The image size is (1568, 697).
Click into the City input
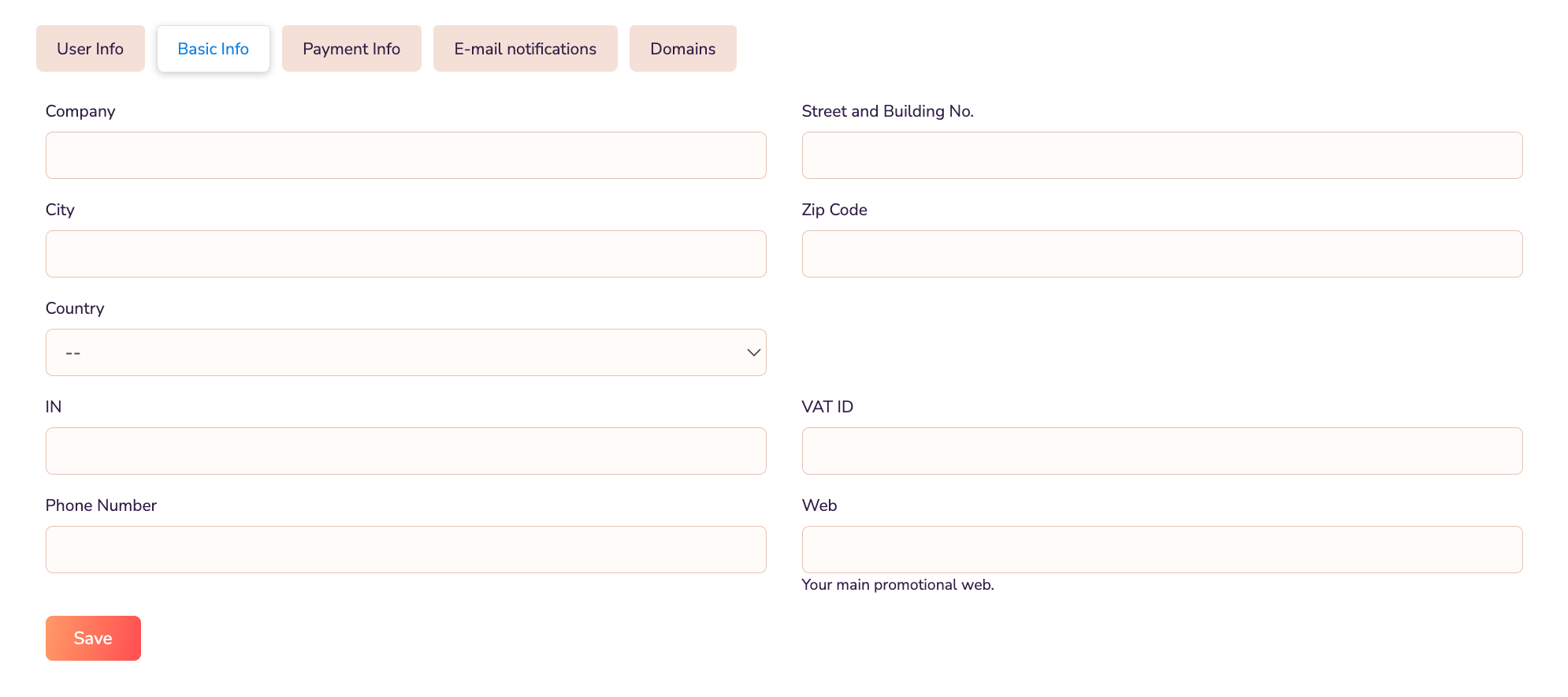(406, 254)
